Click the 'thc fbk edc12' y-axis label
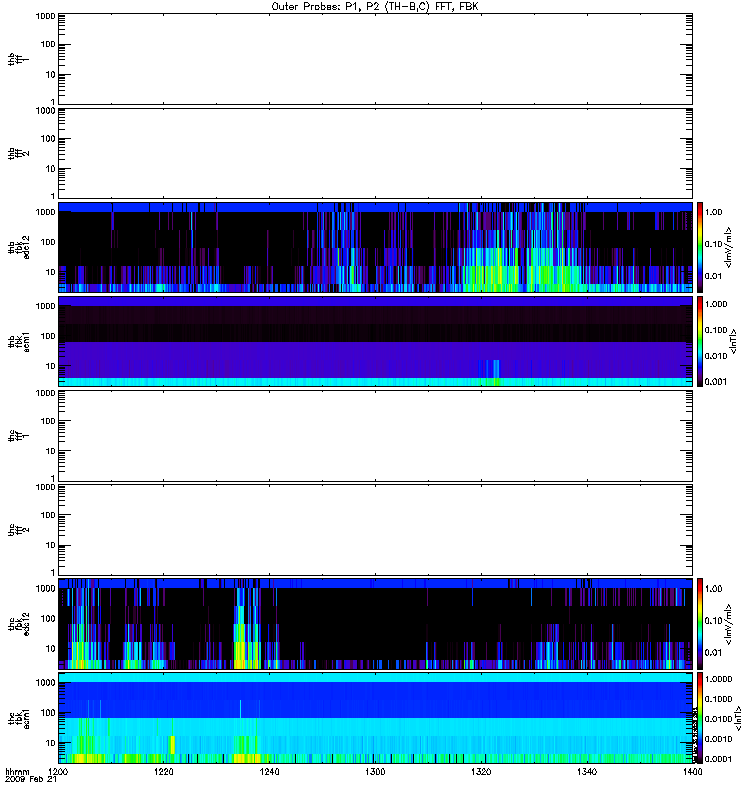 (x=19, y=623)
